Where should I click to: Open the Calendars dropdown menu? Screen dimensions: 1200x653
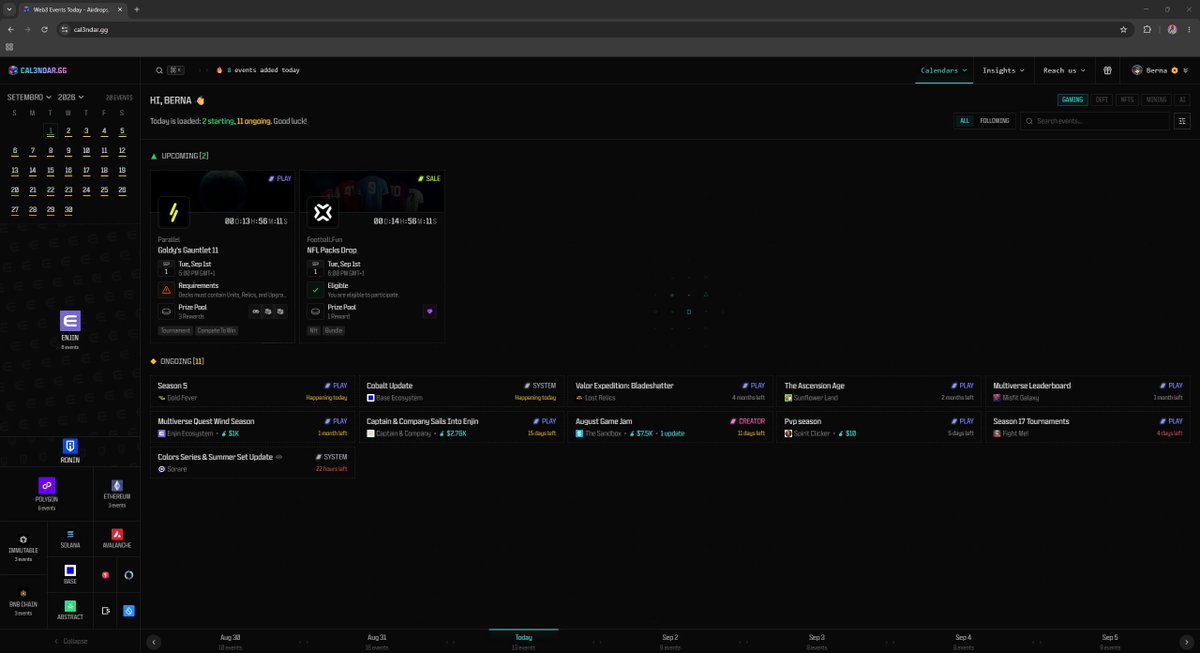point(944,70)
